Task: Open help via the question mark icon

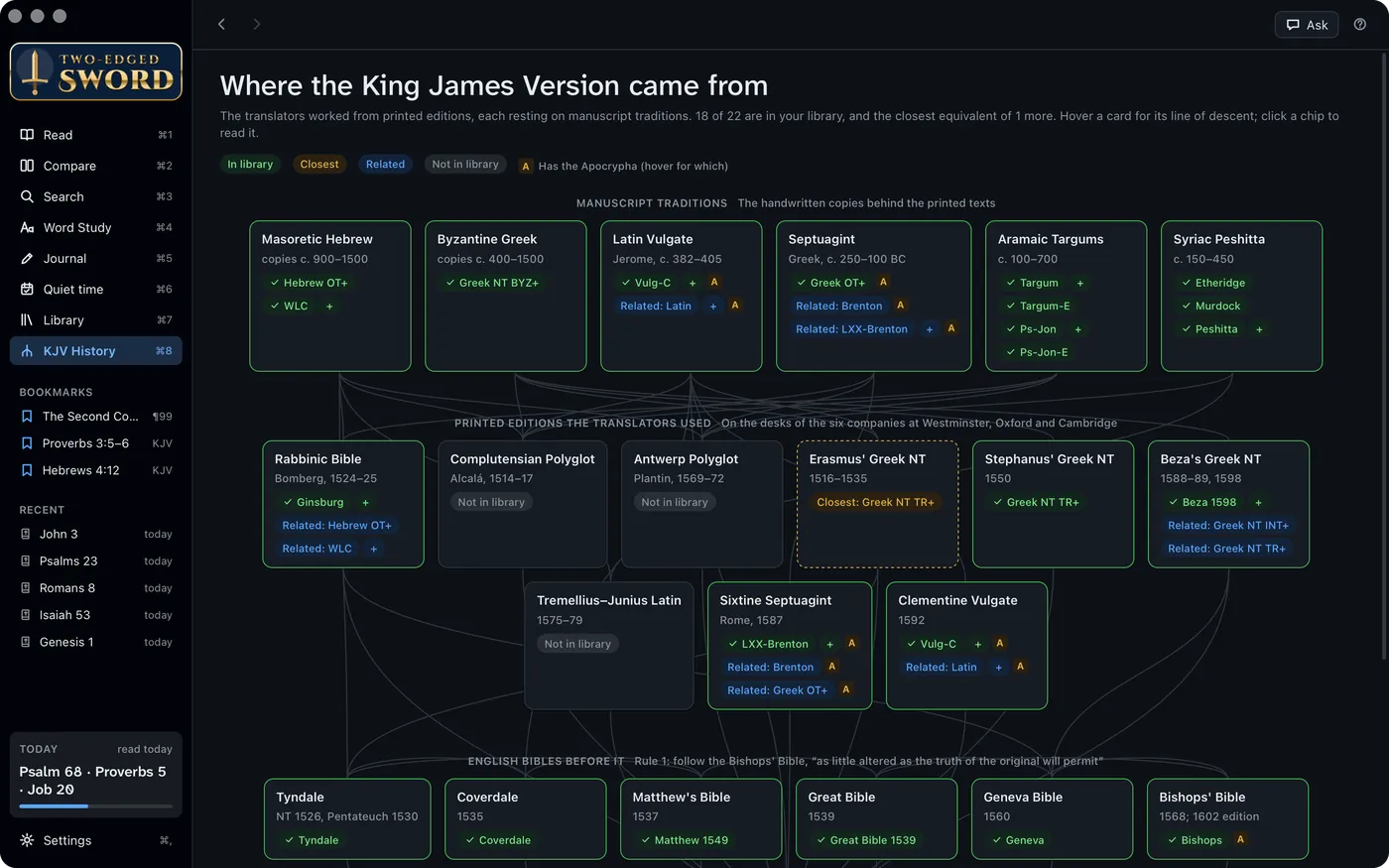Action: pyautogui.click(x=1360, y=25)
